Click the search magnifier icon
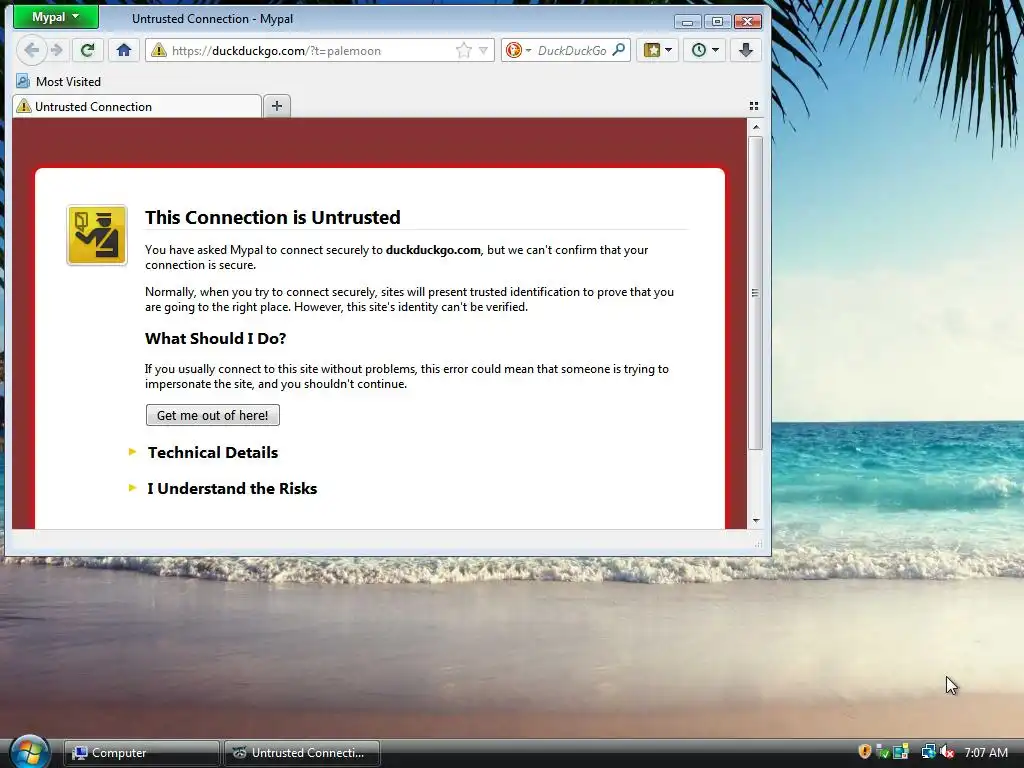The image size is (1024, 768). click(618, 50)
